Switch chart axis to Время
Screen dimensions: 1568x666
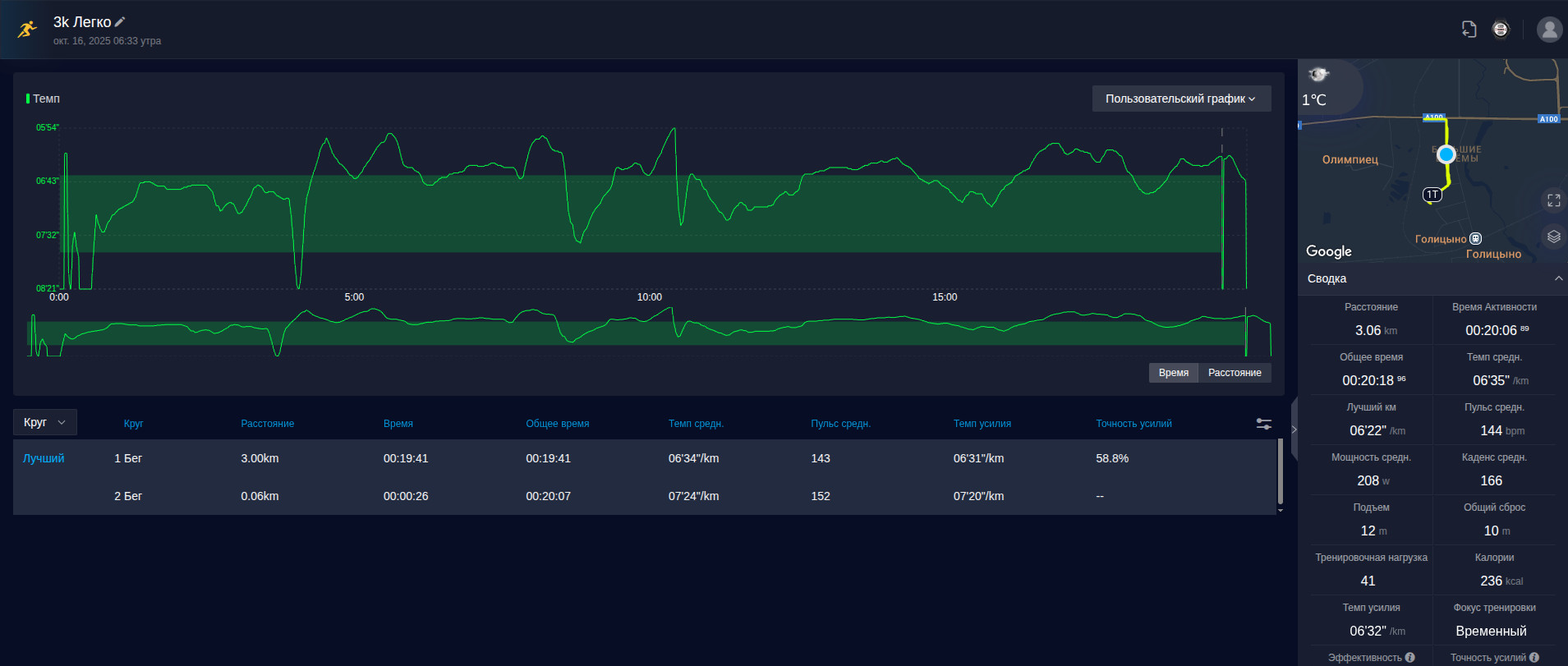click(1173, 373)
